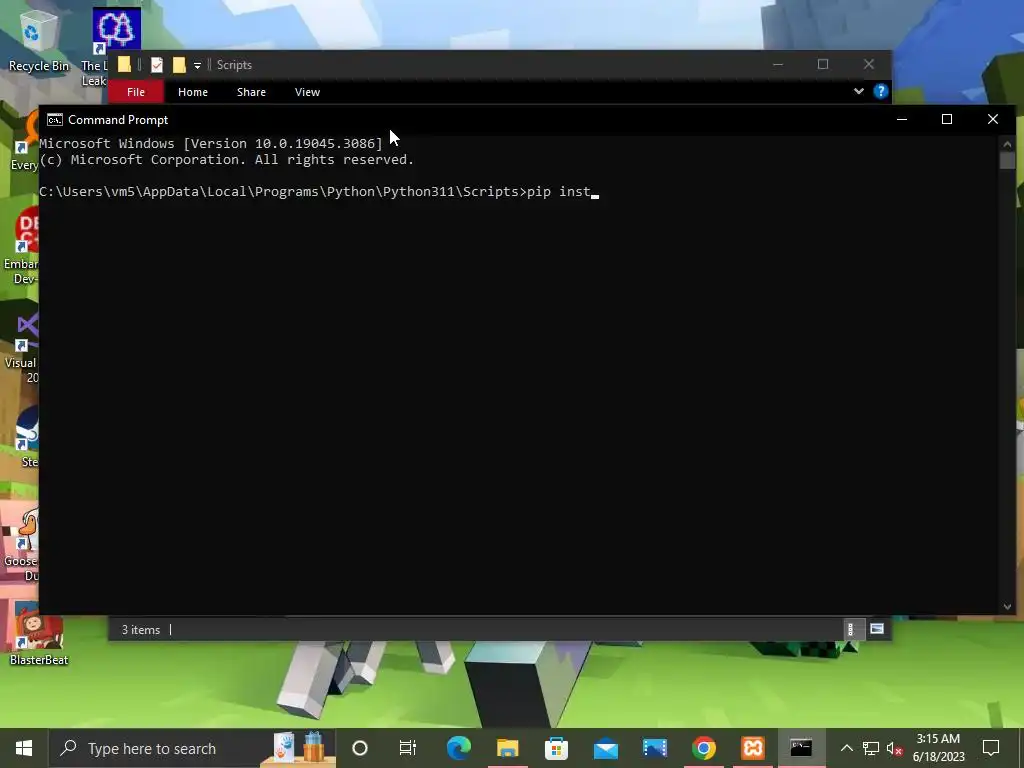Launch Google Chrome from the taskbar
The height and width of the screenshot is (768, 1024).
click(703, 748)
